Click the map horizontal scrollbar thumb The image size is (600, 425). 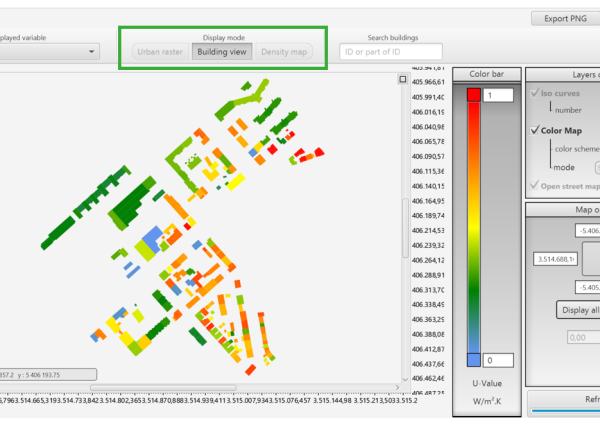[163, 388]
